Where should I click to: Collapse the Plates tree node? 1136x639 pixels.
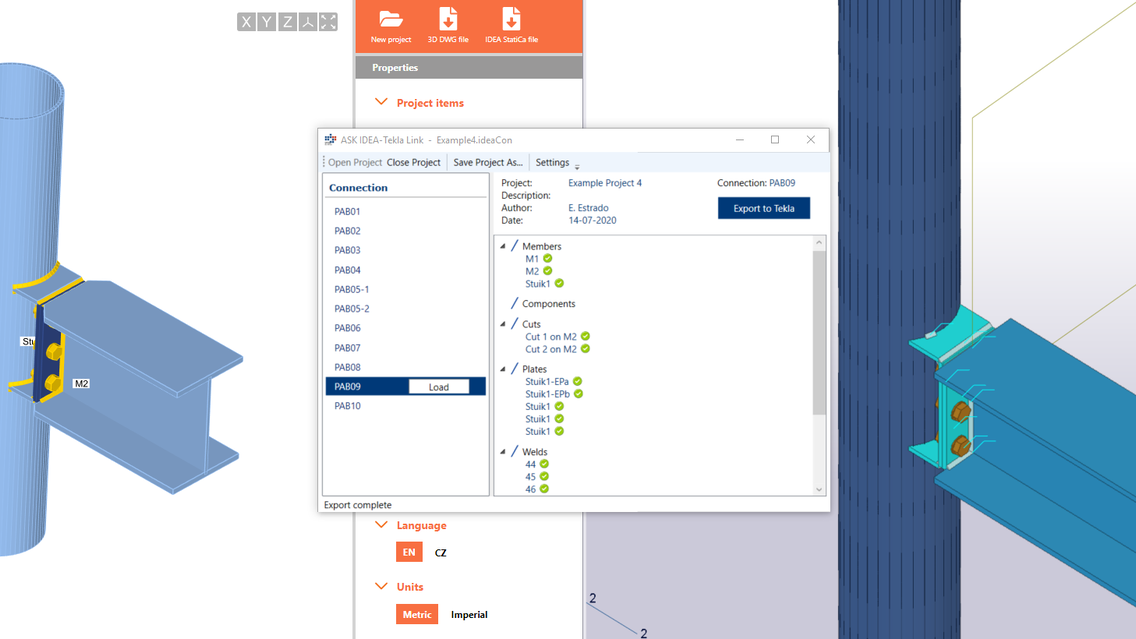point(503,369)
